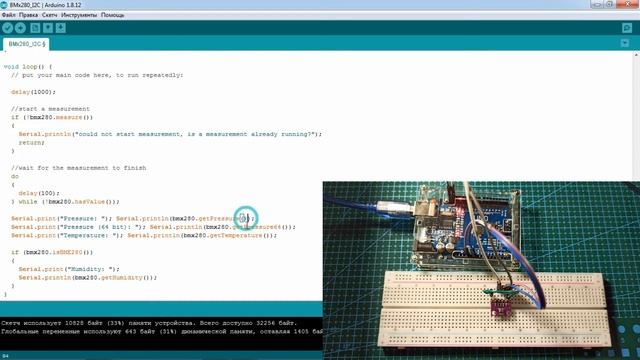Click the 'delay(1000);' code line
Image resolution: width=640 pixels, height=360 pixels.
[x=33, y=92]
